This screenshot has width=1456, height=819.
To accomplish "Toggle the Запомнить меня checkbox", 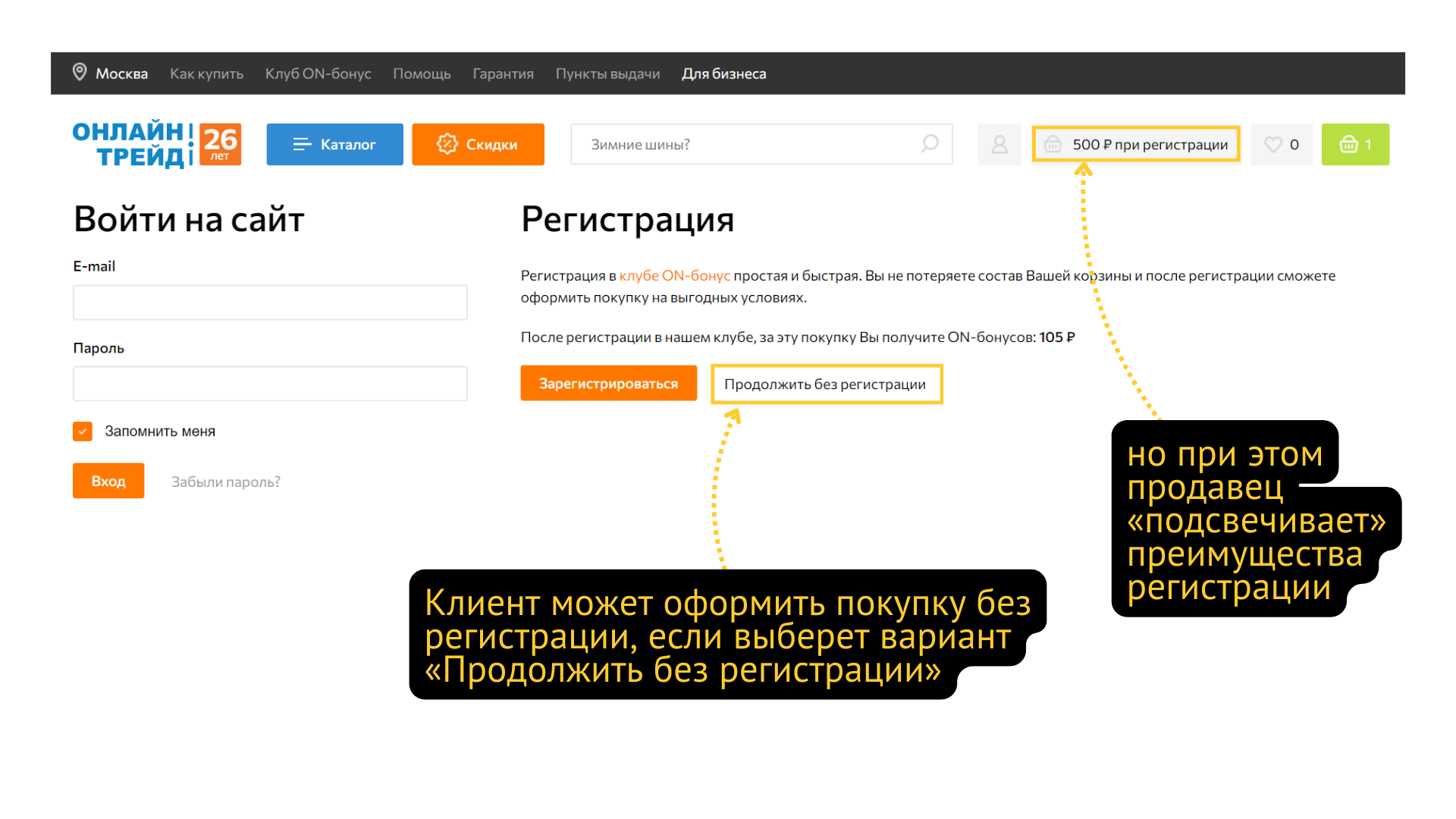I will point(83,431).
